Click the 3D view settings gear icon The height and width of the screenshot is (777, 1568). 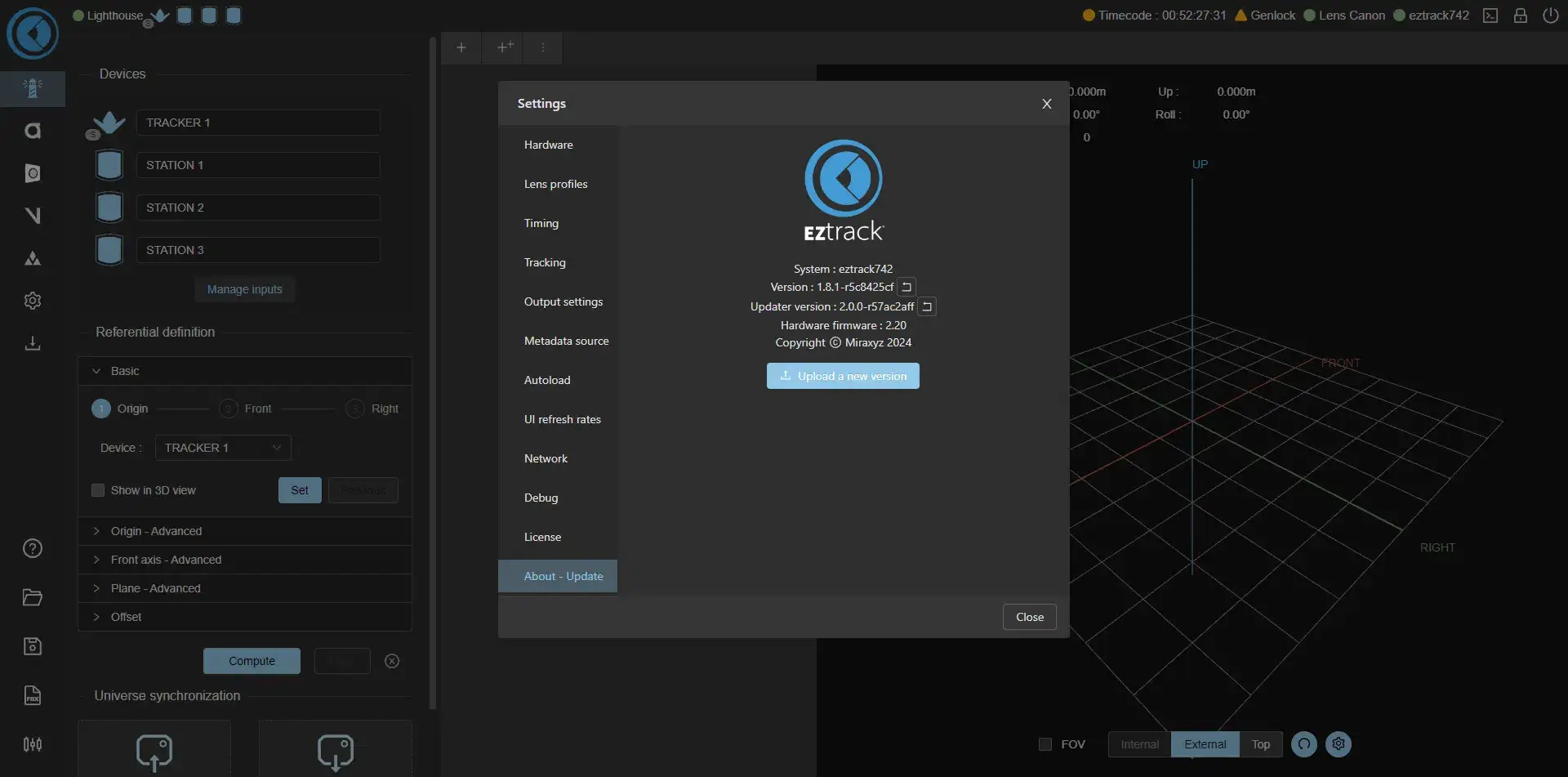click(x=1339, y=744)
